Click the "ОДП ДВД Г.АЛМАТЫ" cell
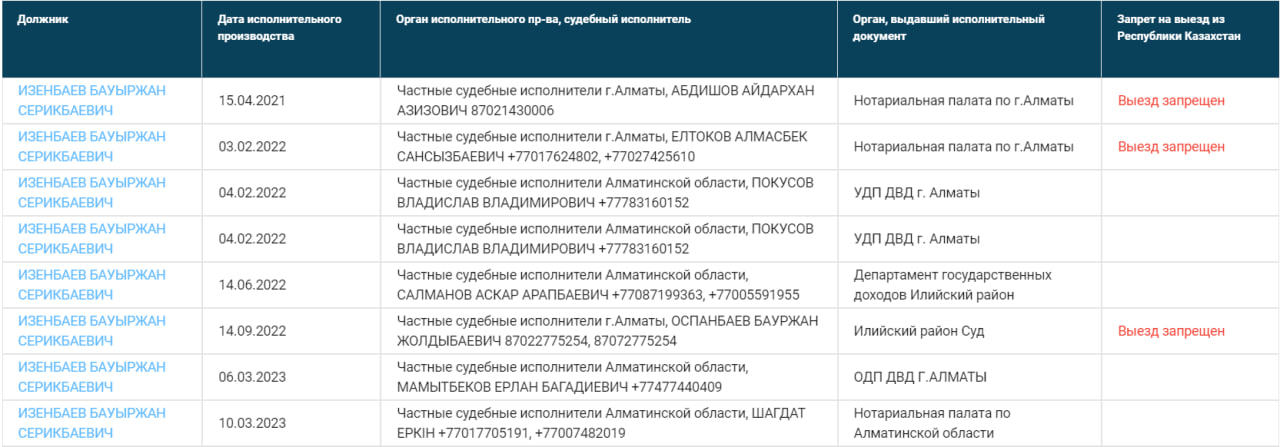 (920, 377)
